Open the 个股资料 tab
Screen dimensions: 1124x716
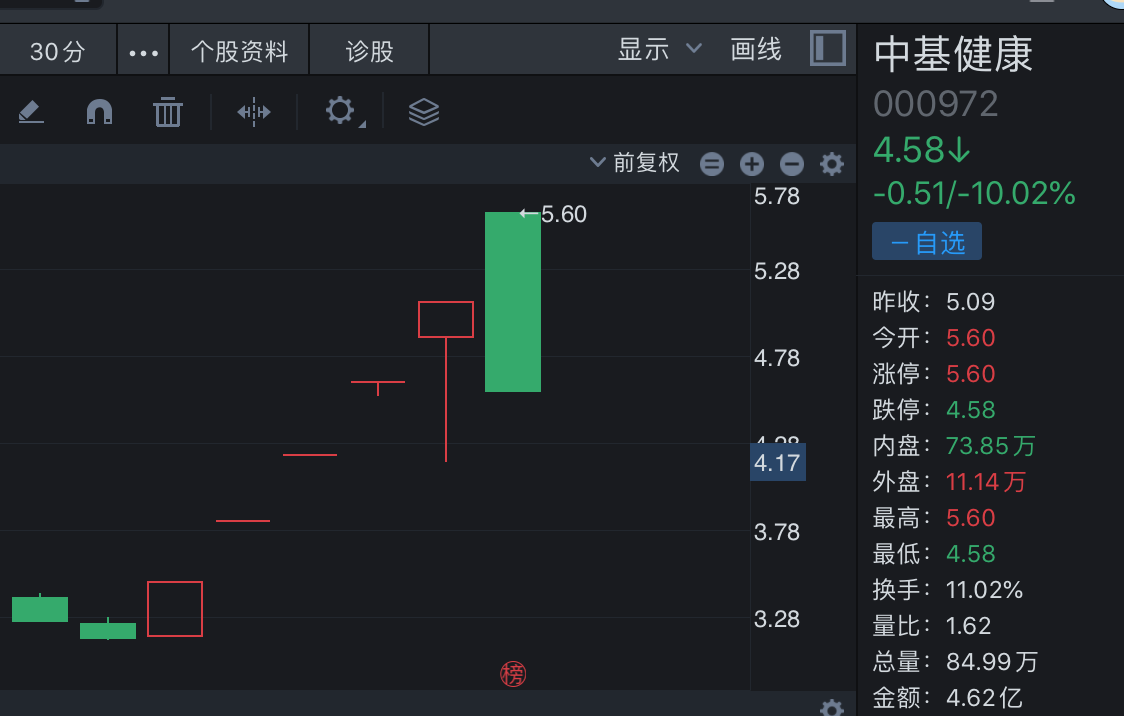click(239, 51)
